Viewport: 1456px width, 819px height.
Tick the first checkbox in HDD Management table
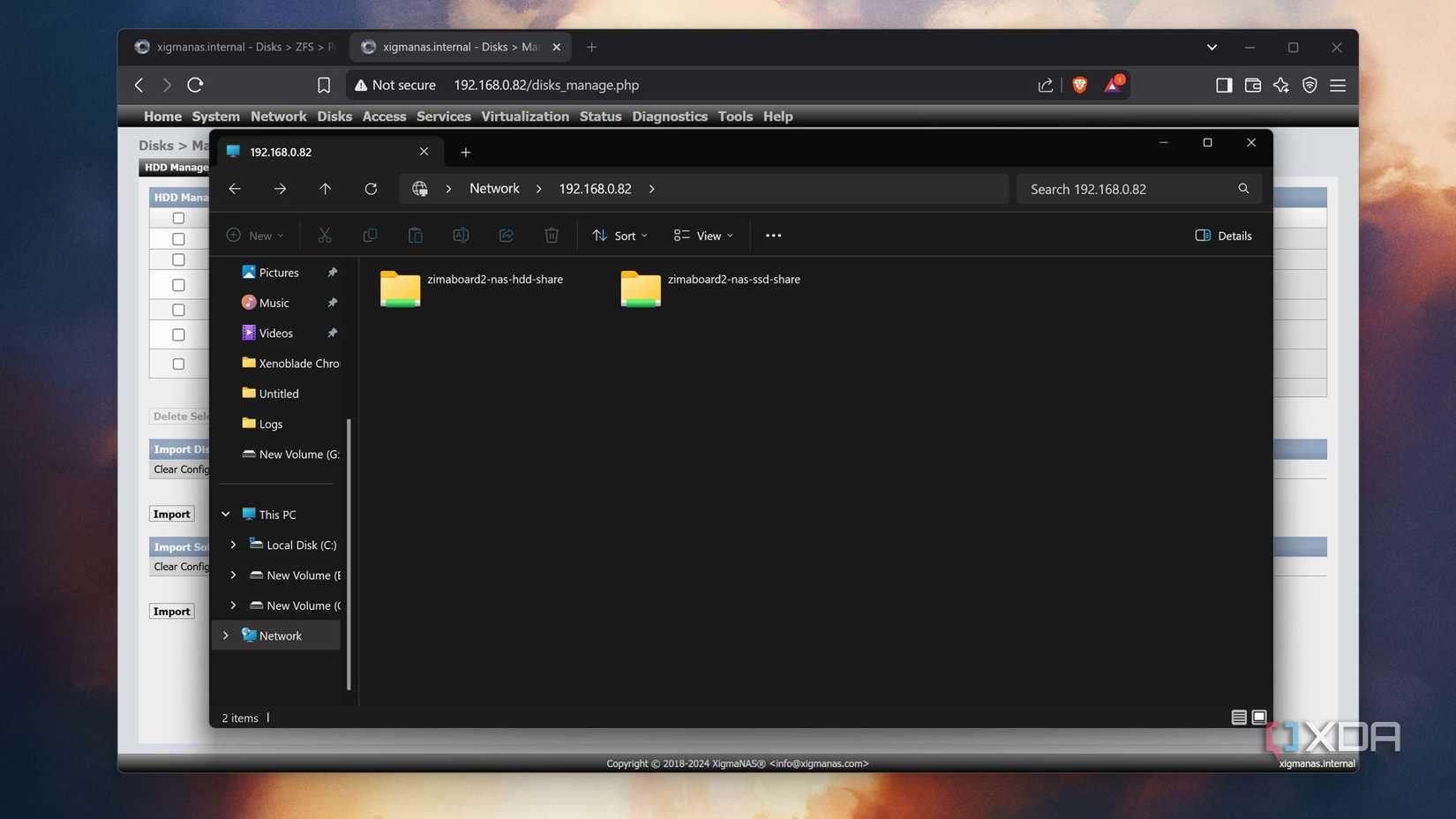tap(178, 217)
